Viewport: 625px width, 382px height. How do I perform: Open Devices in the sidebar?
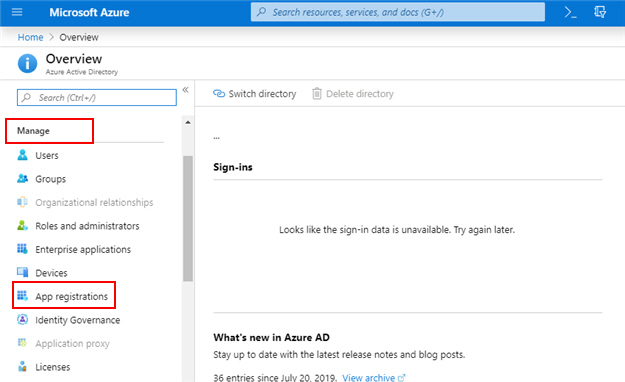(51, 273)
